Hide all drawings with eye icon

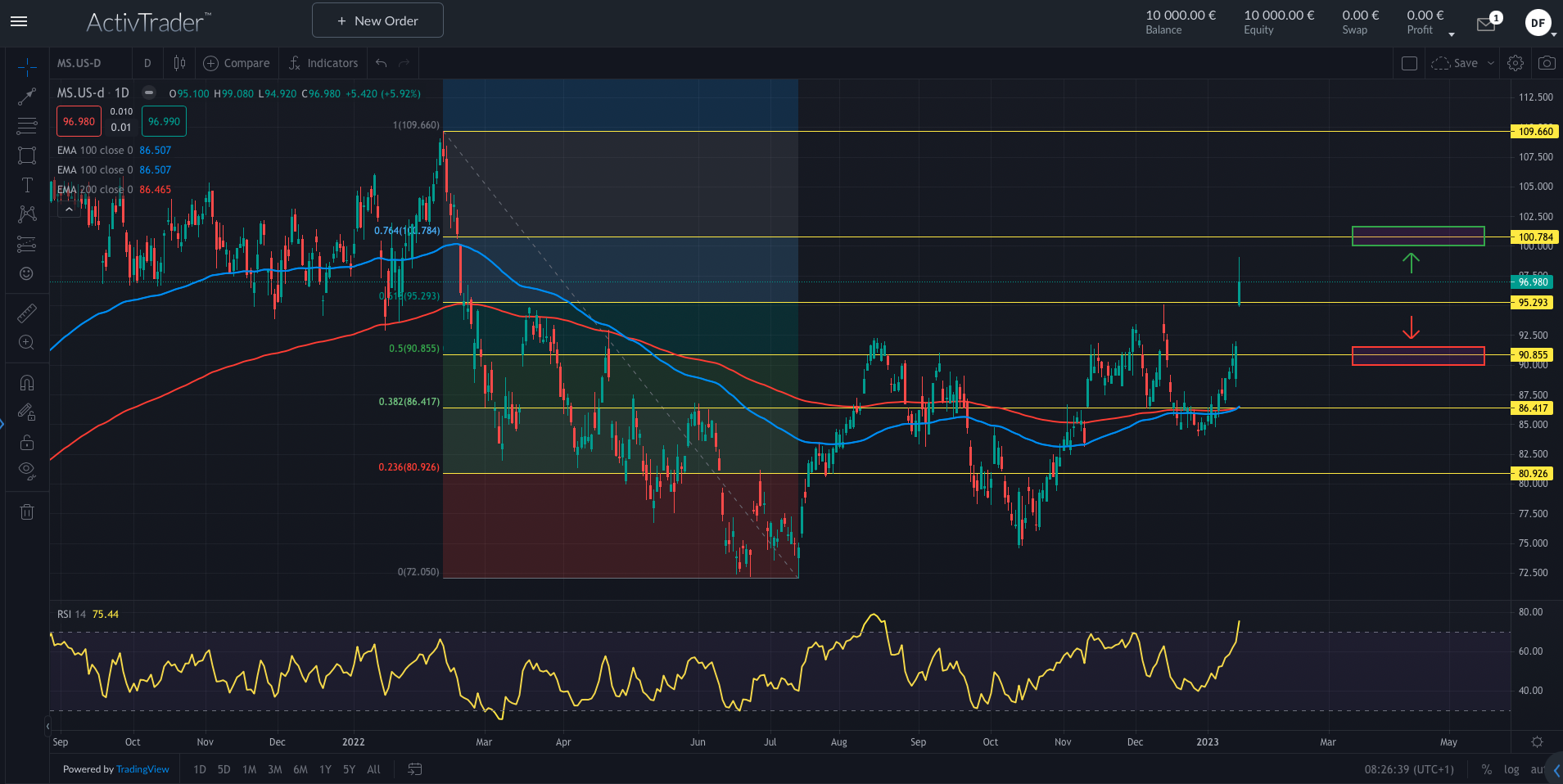[x=27, y=471]
